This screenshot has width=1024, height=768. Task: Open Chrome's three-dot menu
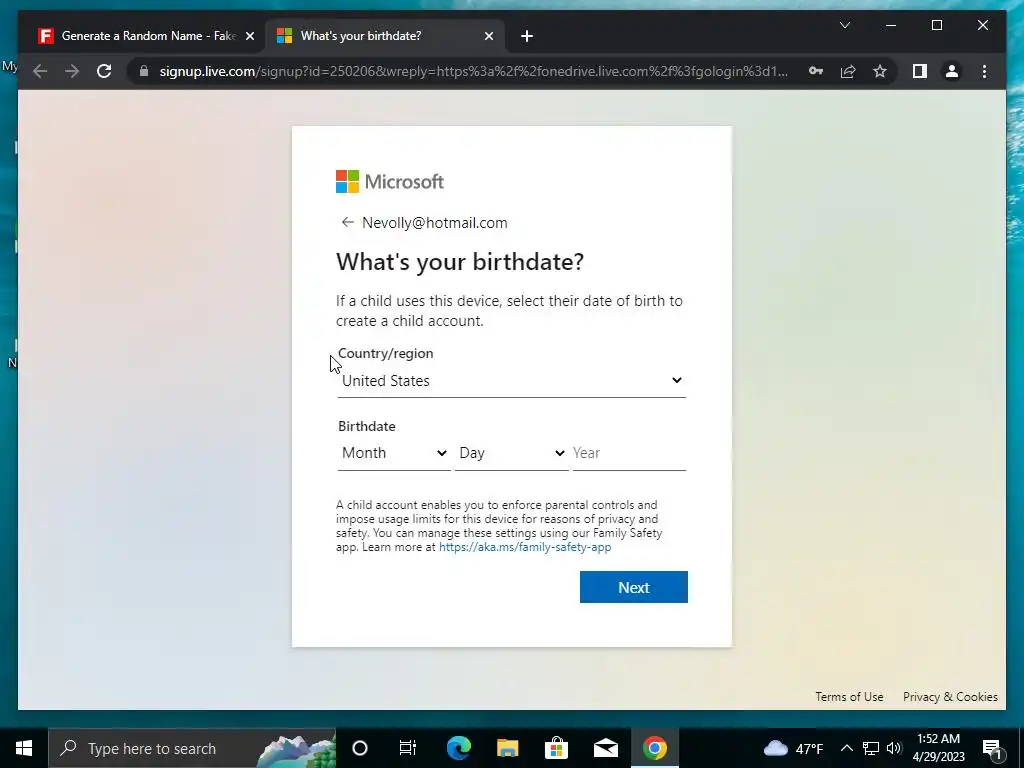(984, 71)
